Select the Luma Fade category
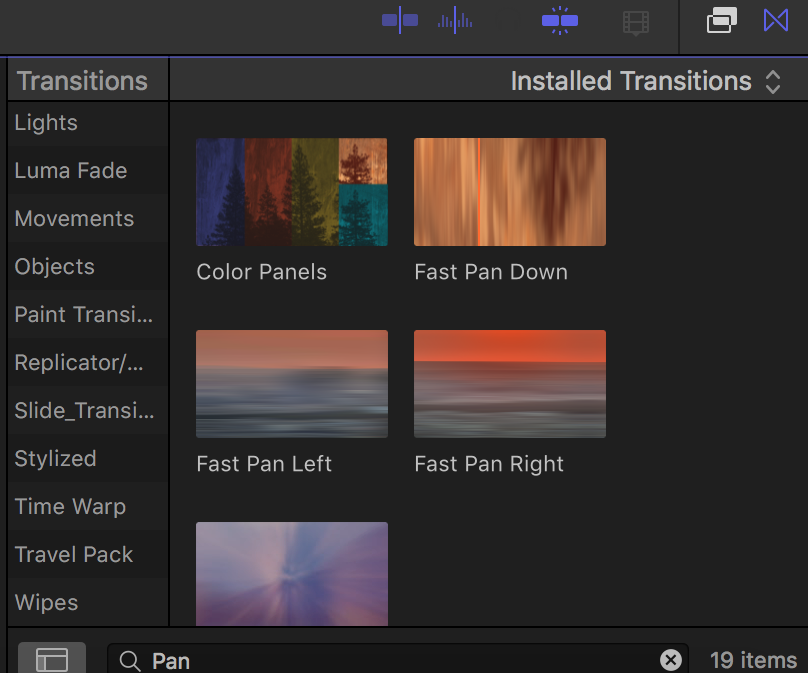 coord(71,170)
